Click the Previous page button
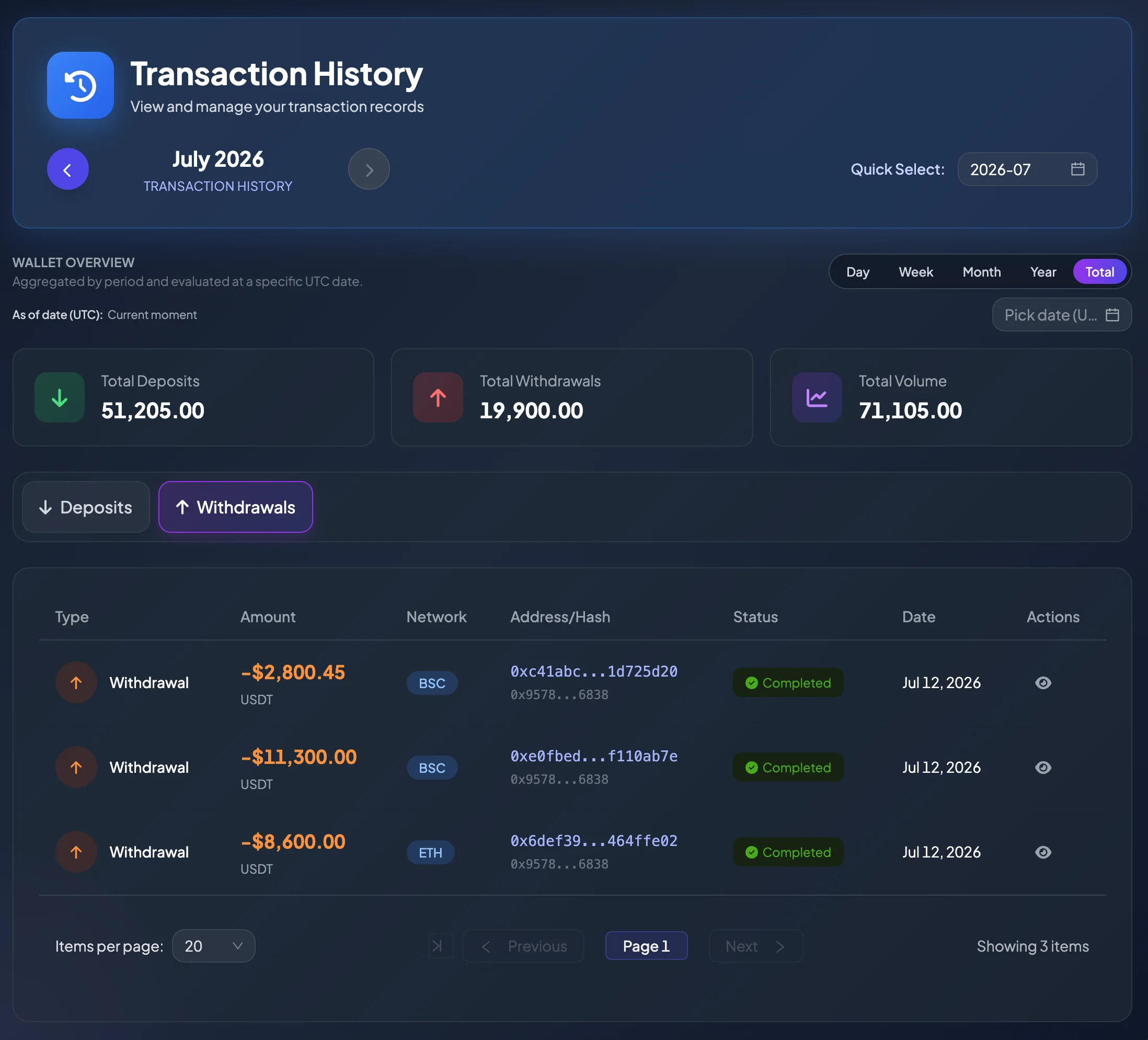The width and height of the screenshot is (1148, 1040). (x=523, y=946)
